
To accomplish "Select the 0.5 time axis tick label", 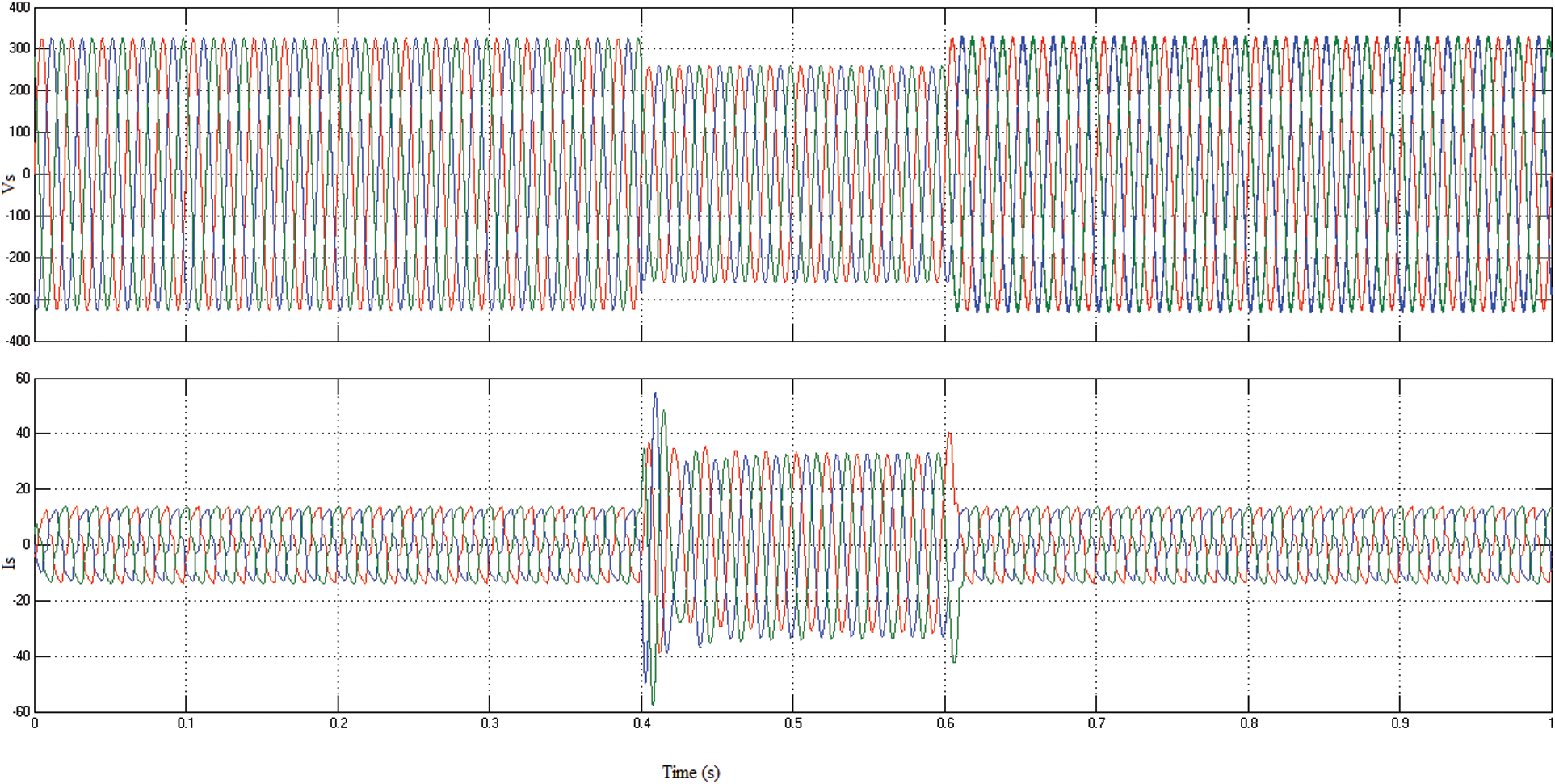I will [793, 723].
